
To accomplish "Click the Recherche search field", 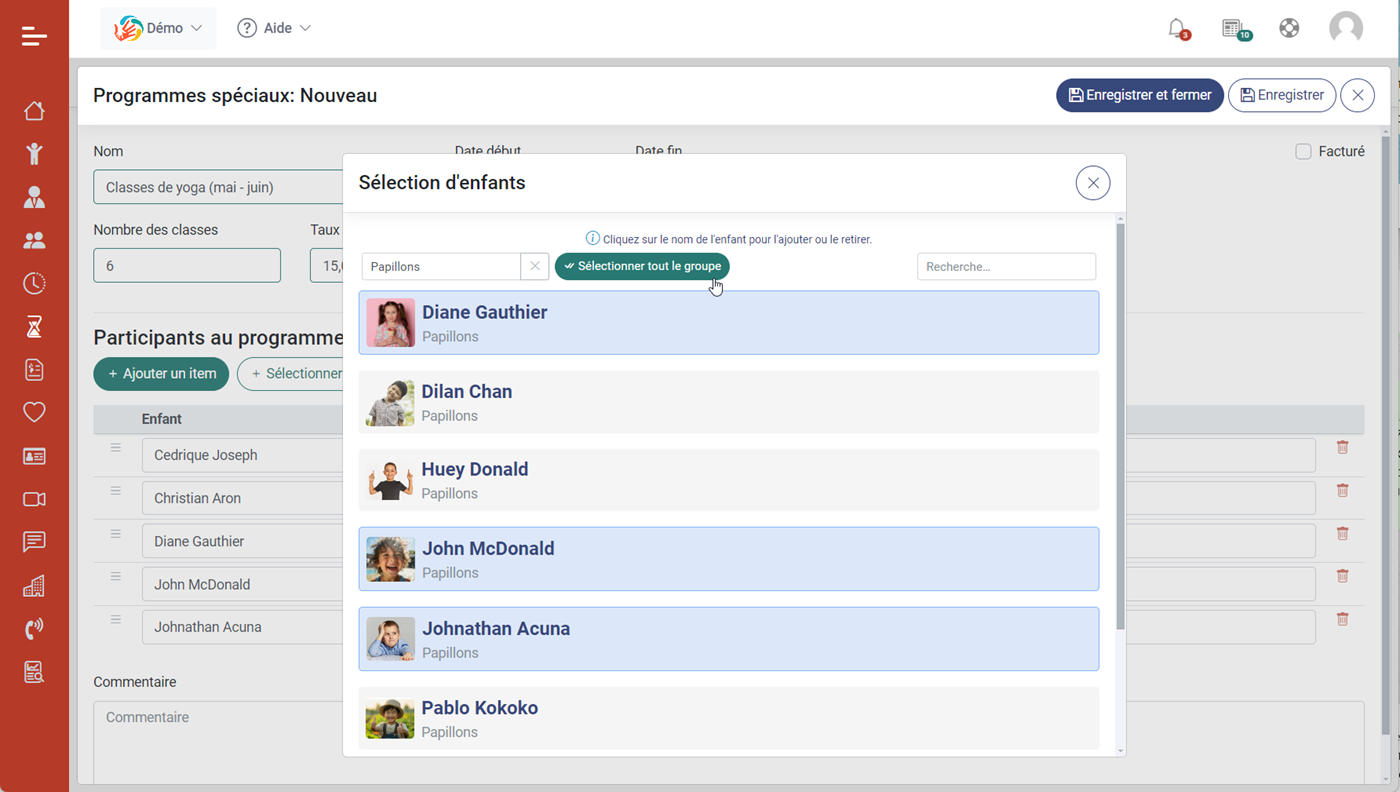I will (x=1006, y=267).
